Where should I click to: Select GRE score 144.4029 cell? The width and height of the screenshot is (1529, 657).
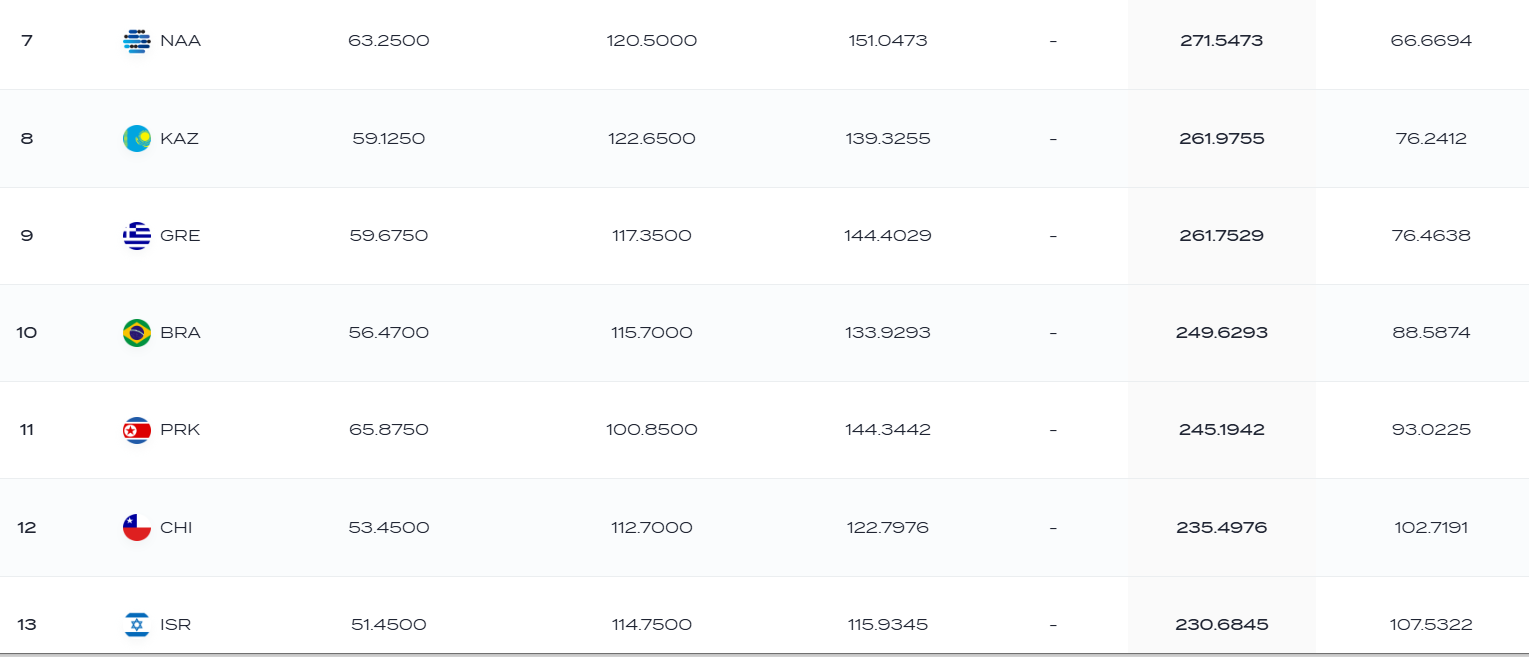(x=888, y=236)
